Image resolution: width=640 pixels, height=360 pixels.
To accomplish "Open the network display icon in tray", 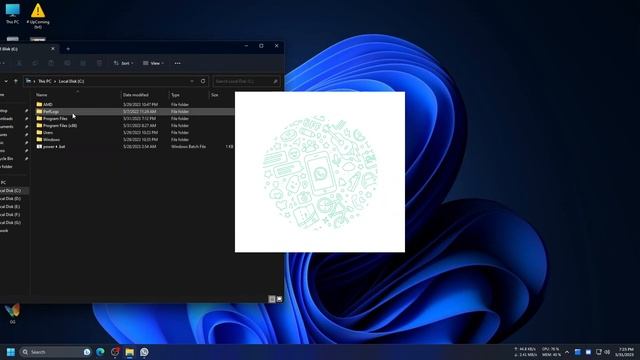I will point(599,352).
